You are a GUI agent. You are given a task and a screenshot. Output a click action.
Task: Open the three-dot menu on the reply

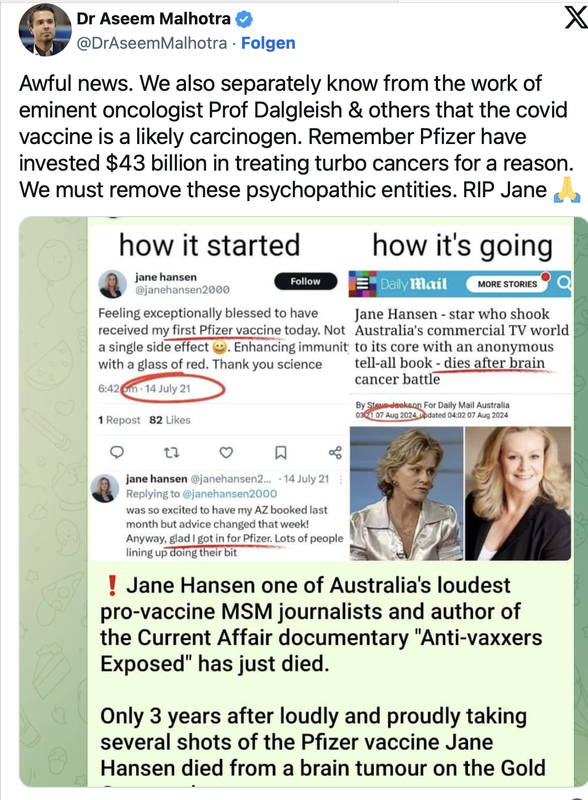pos(340,479)
